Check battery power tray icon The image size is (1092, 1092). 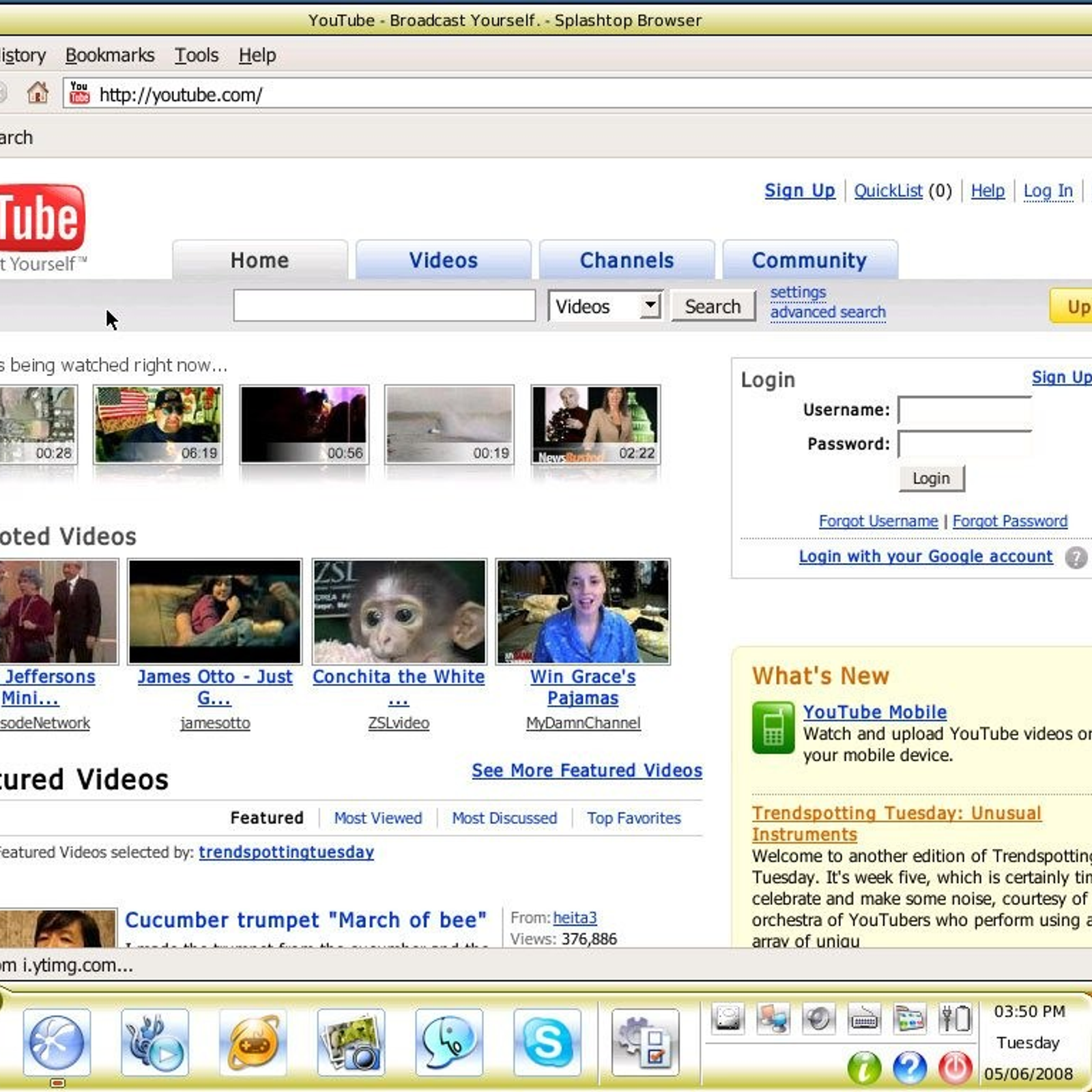[955, 1019]
